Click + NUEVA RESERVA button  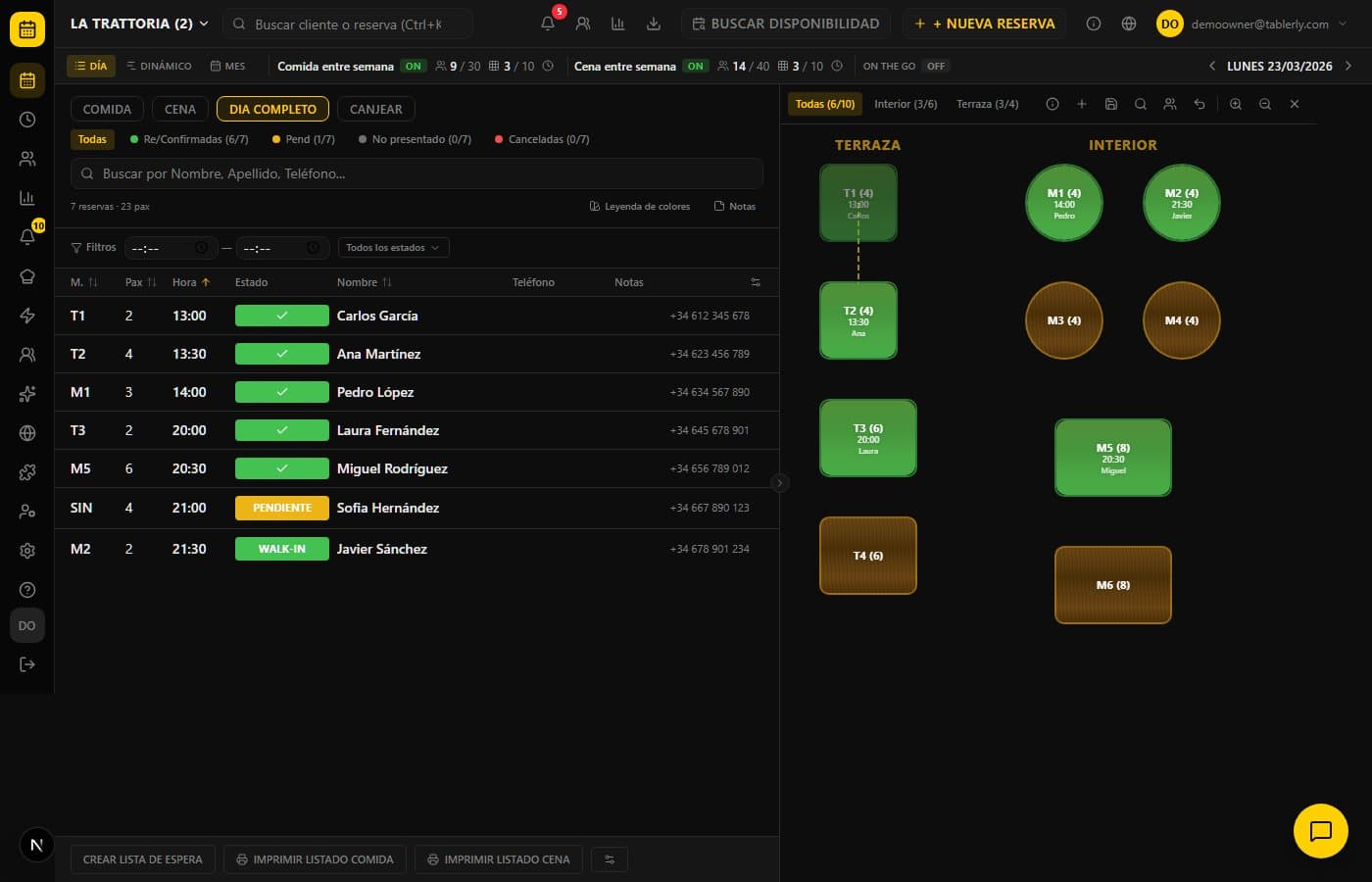tap(986, 24)
